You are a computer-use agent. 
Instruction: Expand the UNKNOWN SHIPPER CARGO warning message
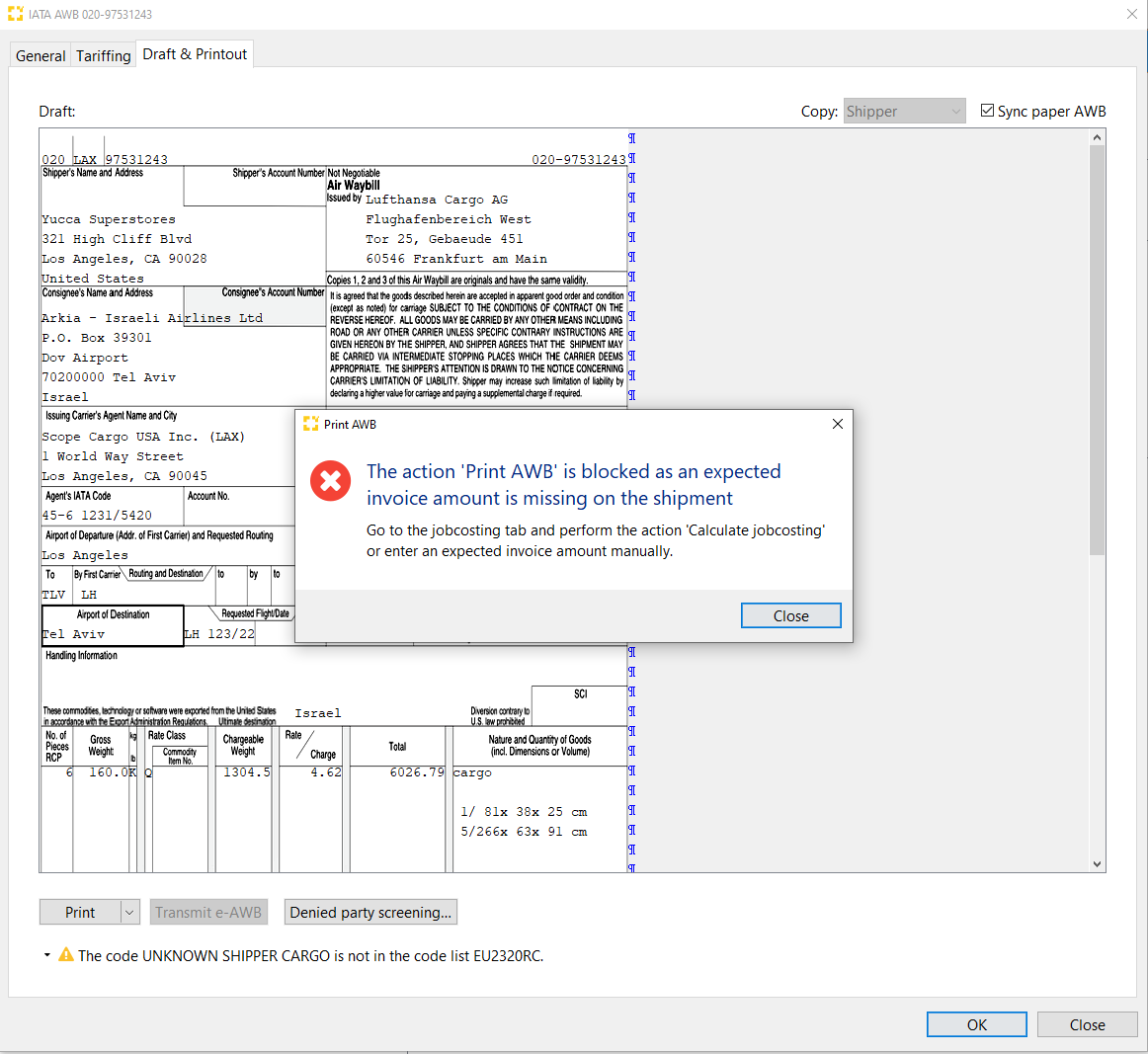(44, 955)
